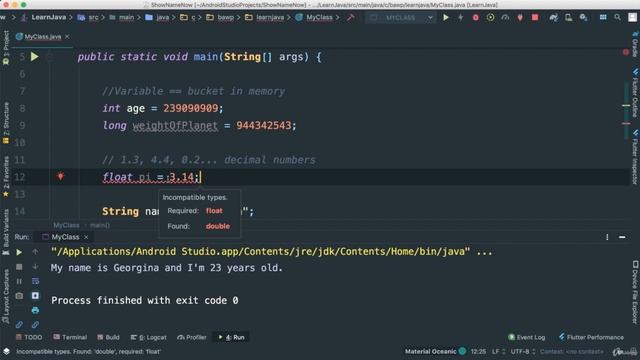Screen dimensions: 640x360
Task: Click the Make Project hammer icon
Action: (x=351, y=18)
